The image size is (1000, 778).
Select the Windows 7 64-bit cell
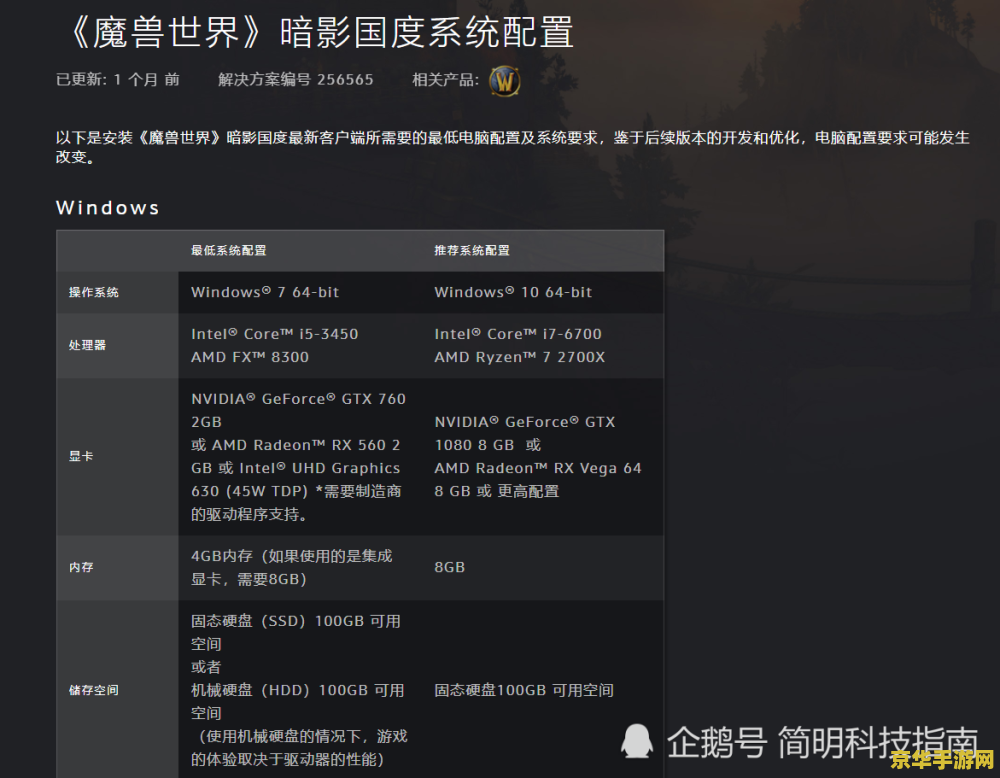(265, 292)
